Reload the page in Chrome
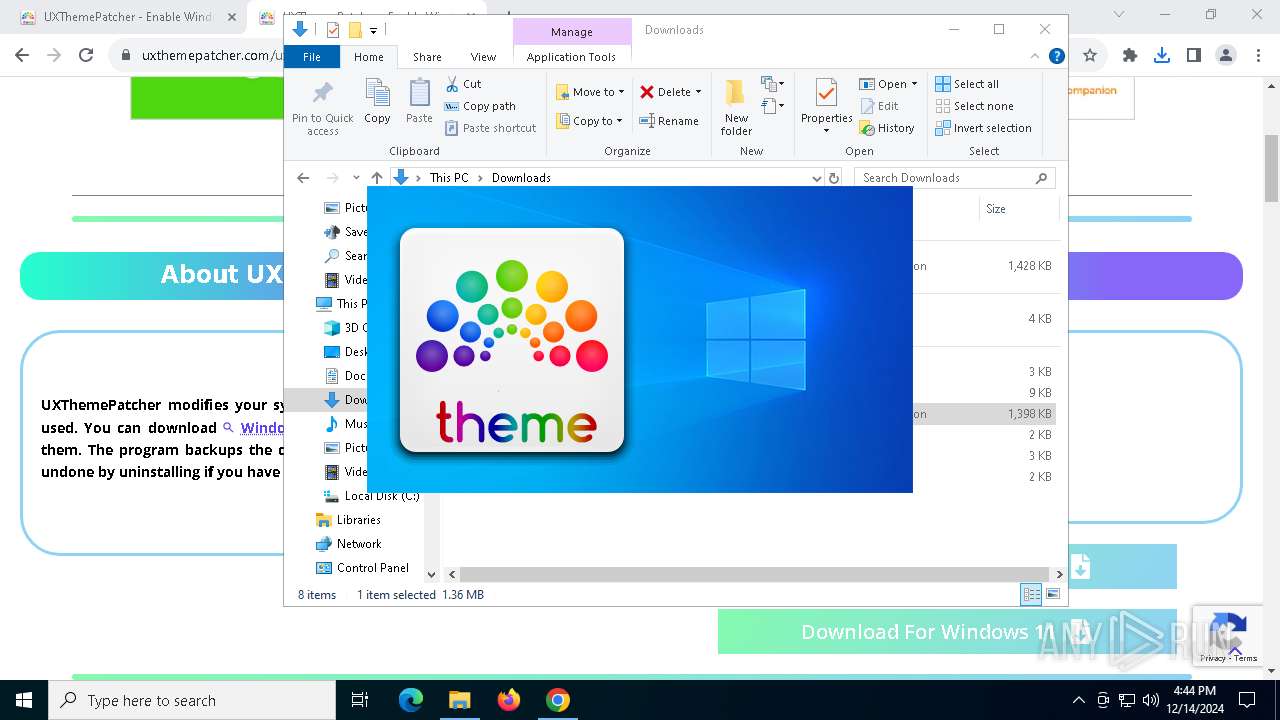 [x=86, y=56]
